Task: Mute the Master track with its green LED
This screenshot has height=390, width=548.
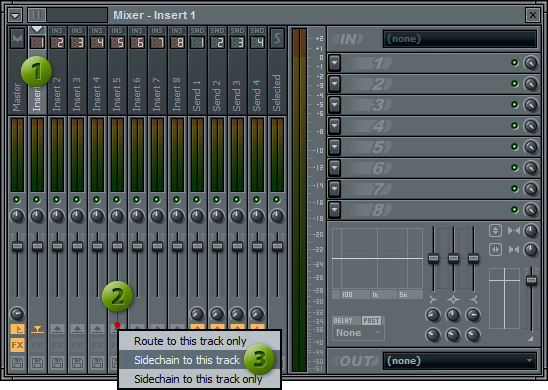Action: click(x=17, y=200)
